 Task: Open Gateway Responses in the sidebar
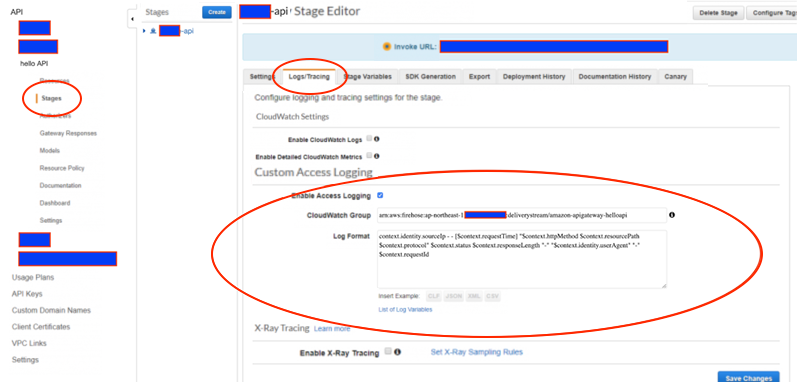(68, 133)
